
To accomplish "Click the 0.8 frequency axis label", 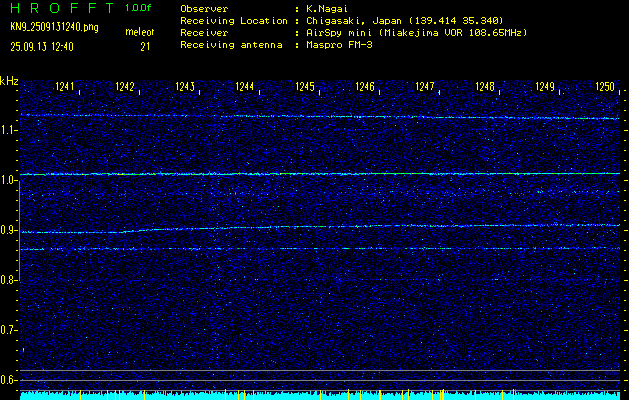I will coord(8,280).
